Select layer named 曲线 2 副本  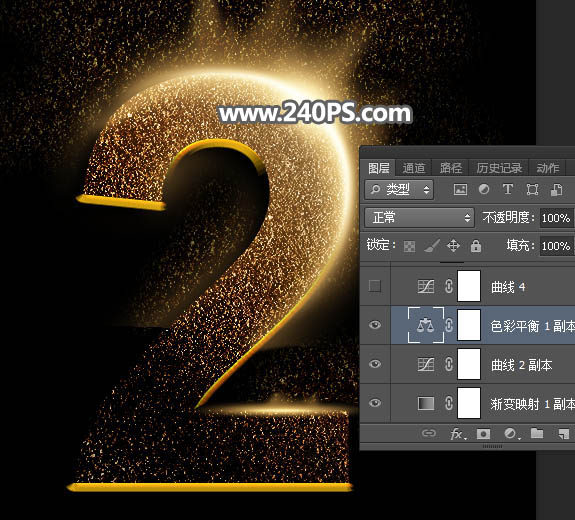coord(521,365)
